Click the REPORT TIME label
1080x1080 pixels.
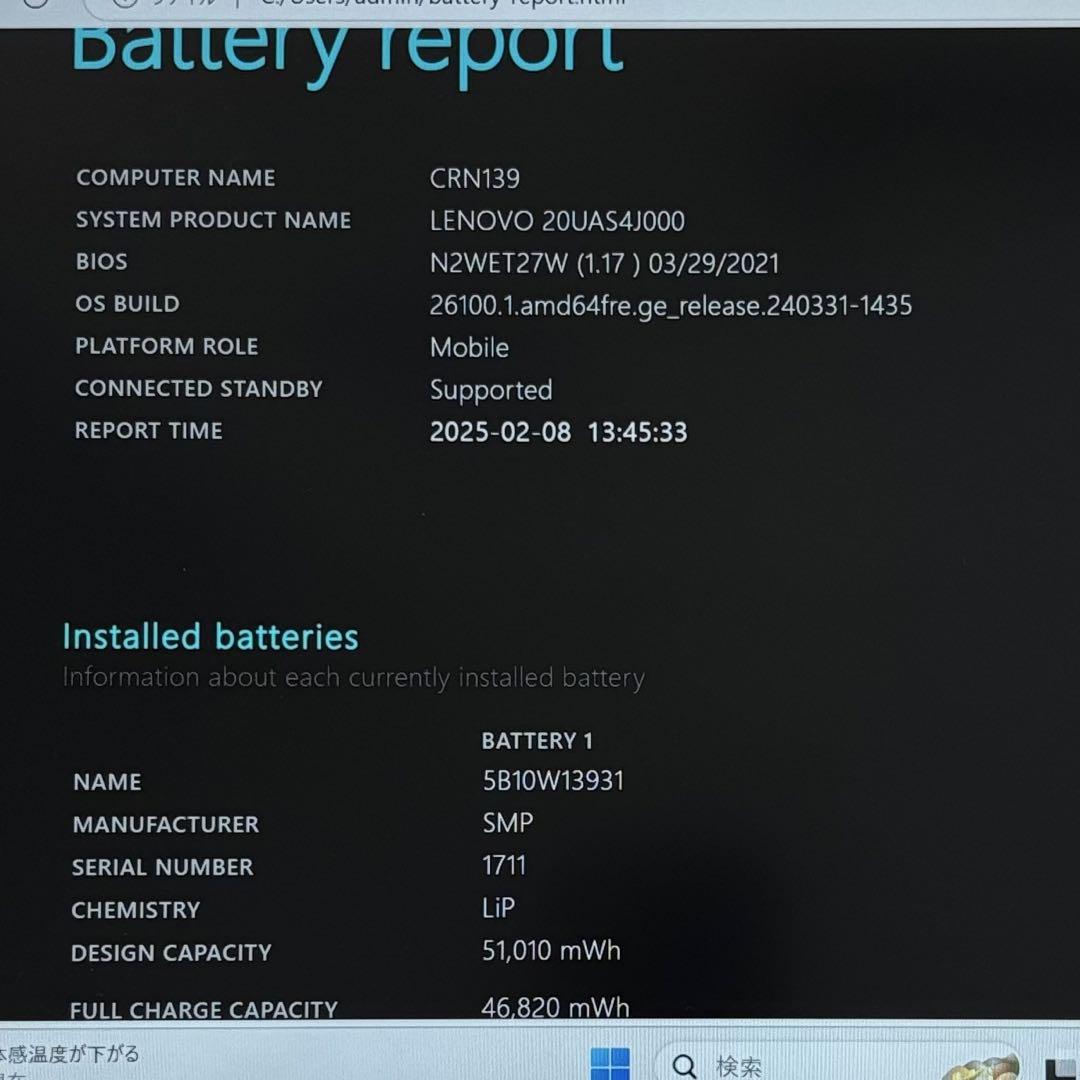pos(149,430)
